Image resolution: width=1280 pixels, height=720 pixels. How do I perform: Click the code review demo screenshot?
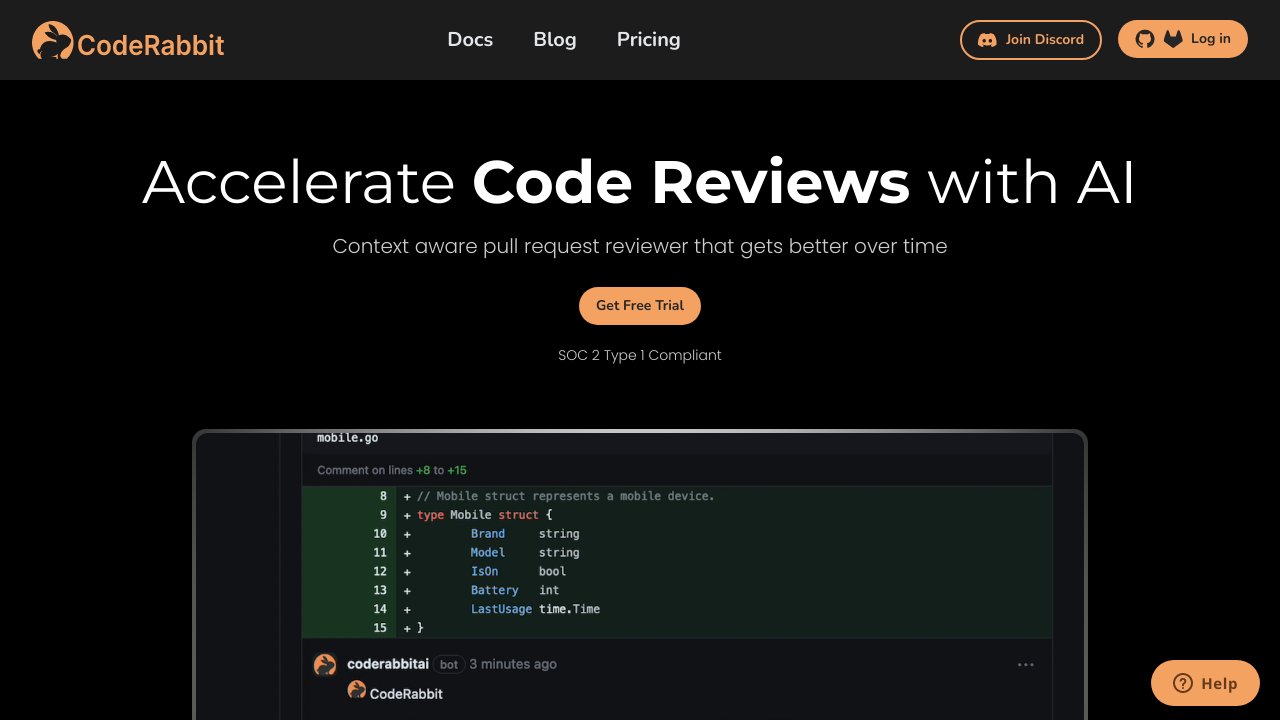tap(640, 575)
